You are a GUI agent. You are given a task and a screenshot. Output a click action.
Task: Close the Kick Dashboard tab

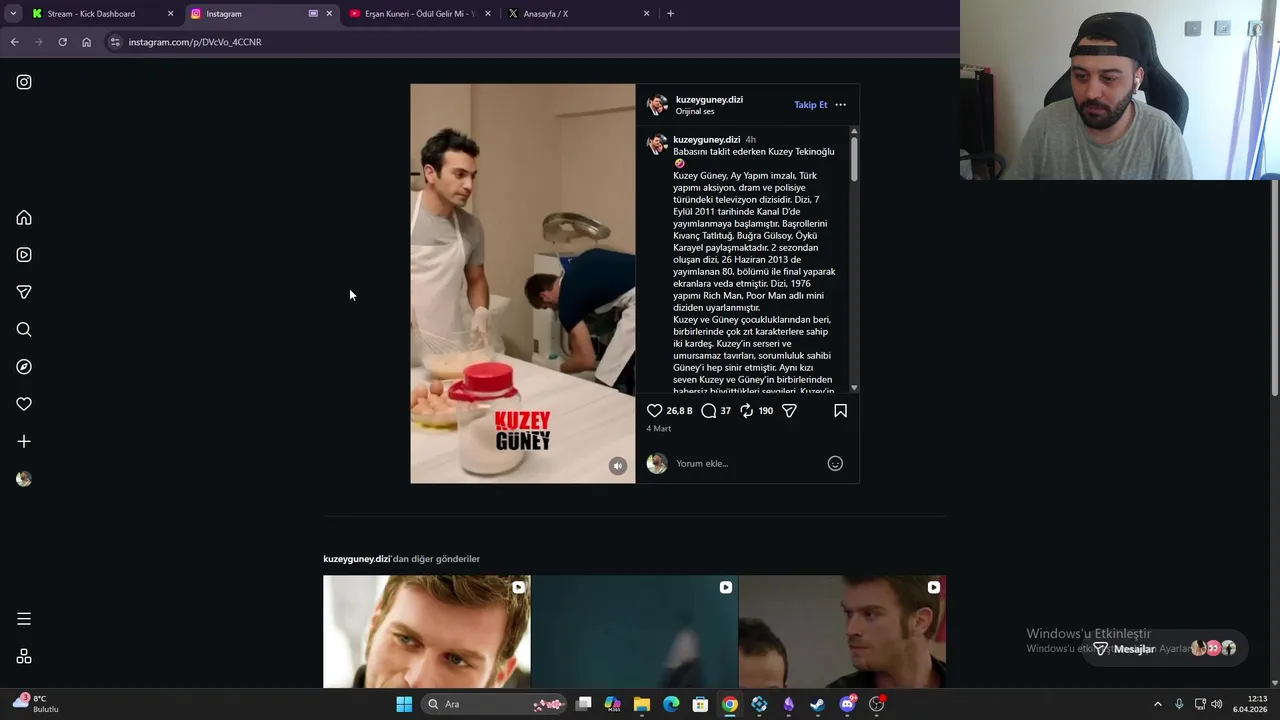[170, 14]
